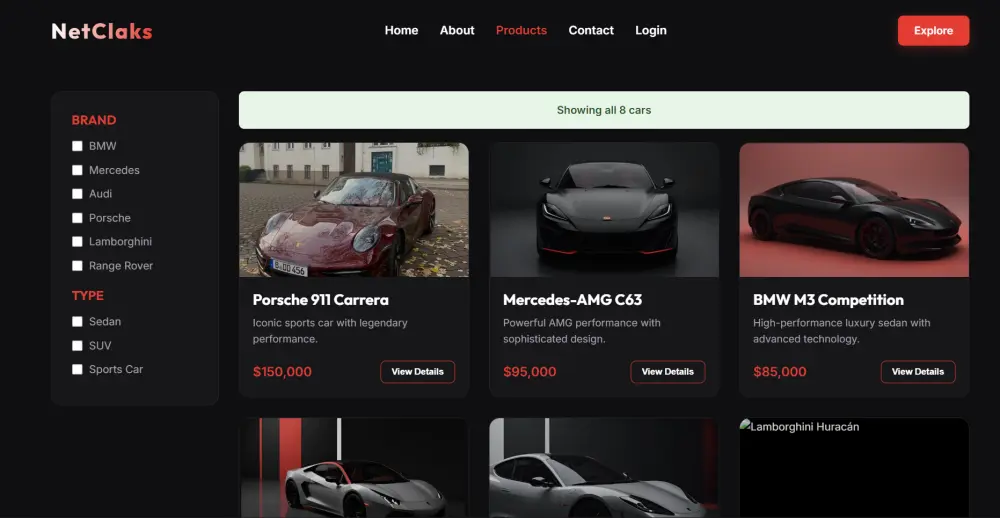Image resolution: width=1000 pixels, height=518 pixels.
Task: Toggle the Audi brand filter
Action: coord(77,194)
